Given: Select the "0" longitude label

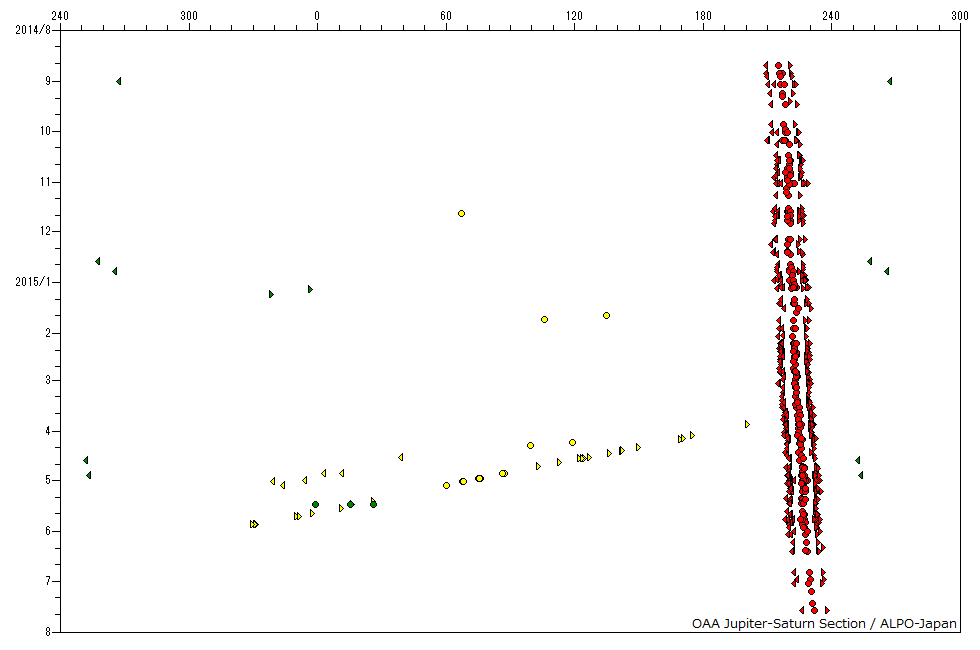Looking at the screenshot, I should click(x=317, y=16).
